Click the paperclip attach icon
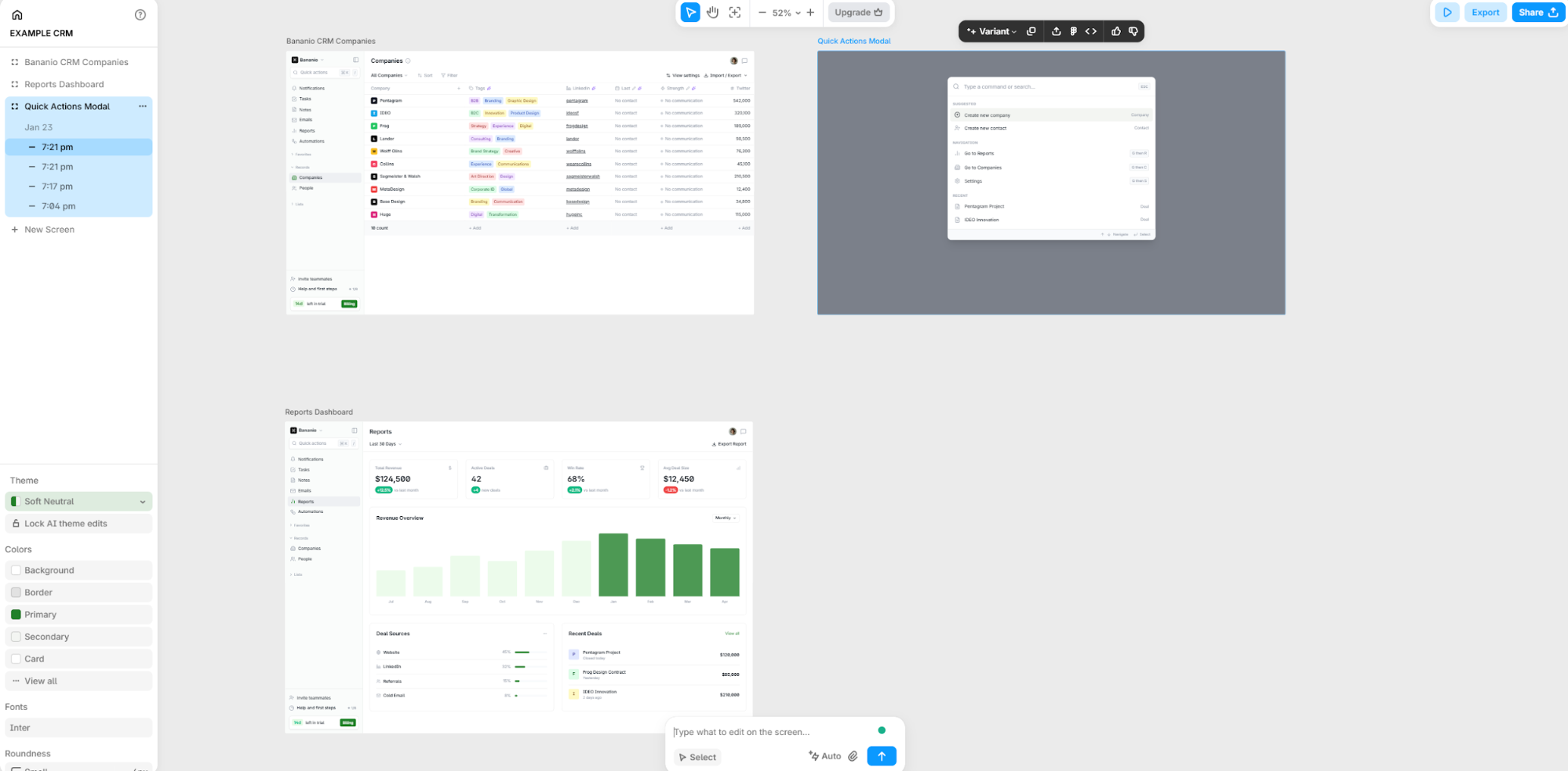The height and width of the screenshot is (771, 1568). click(x=853, y=756)
